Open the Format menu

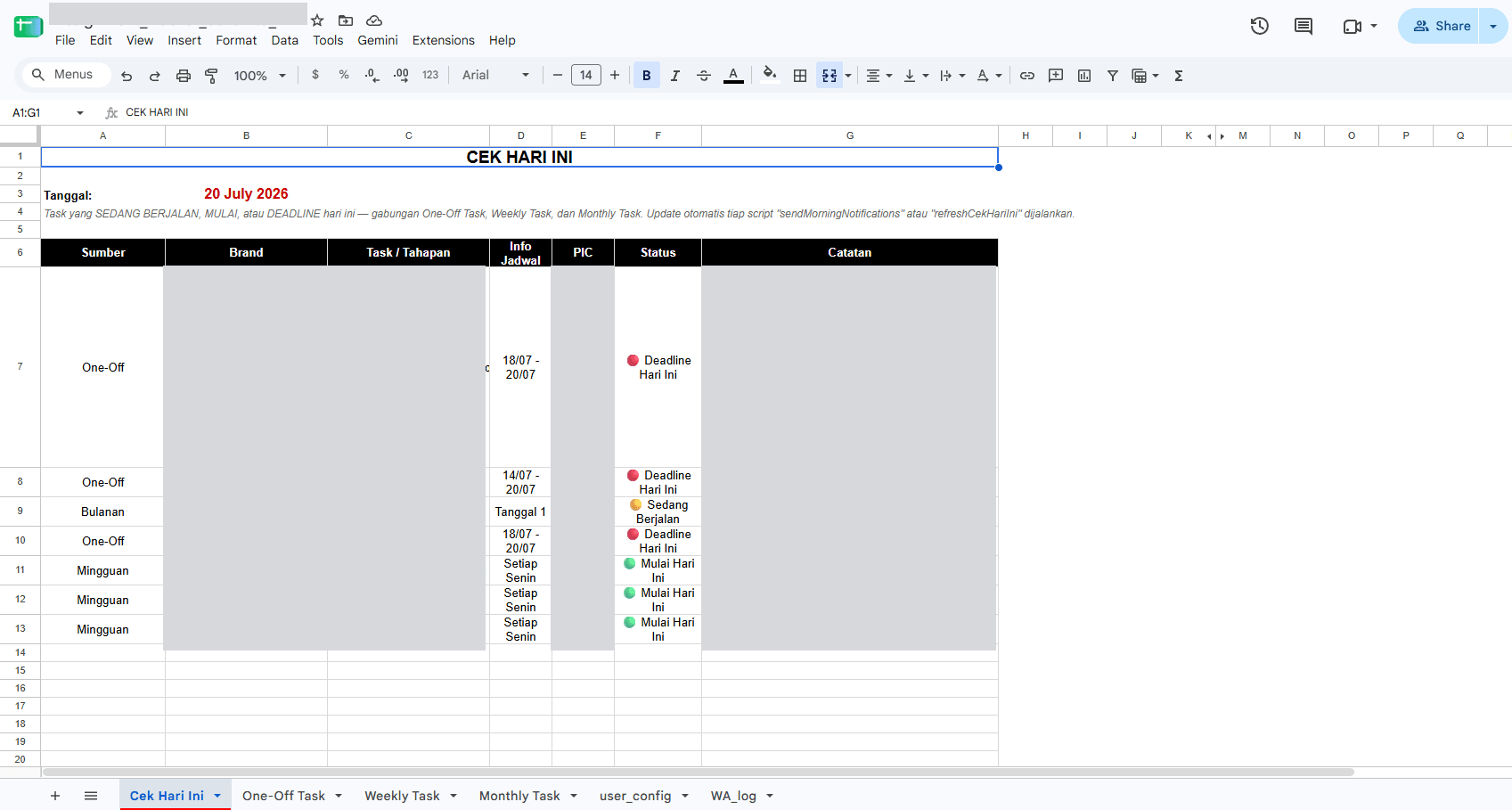[236, 40]
